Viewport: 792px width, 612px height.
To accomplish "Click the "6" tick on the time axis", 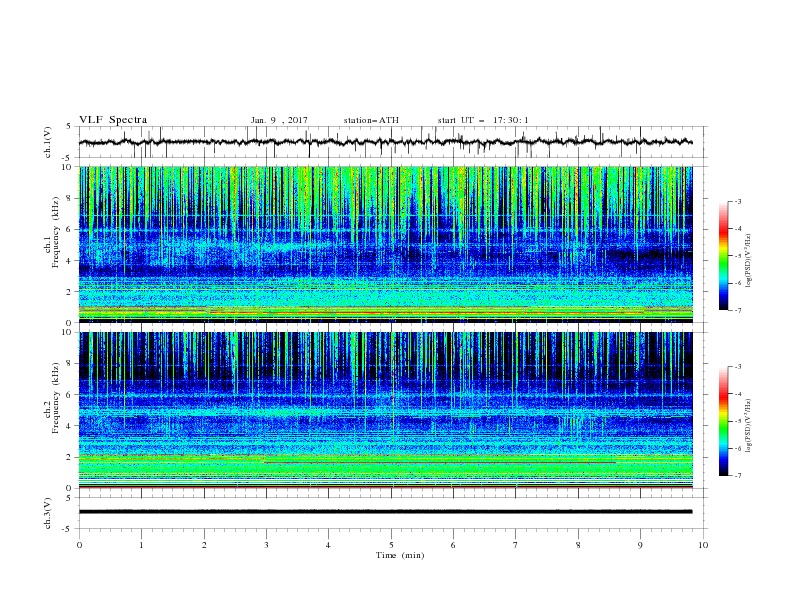I will coord(453,545).
